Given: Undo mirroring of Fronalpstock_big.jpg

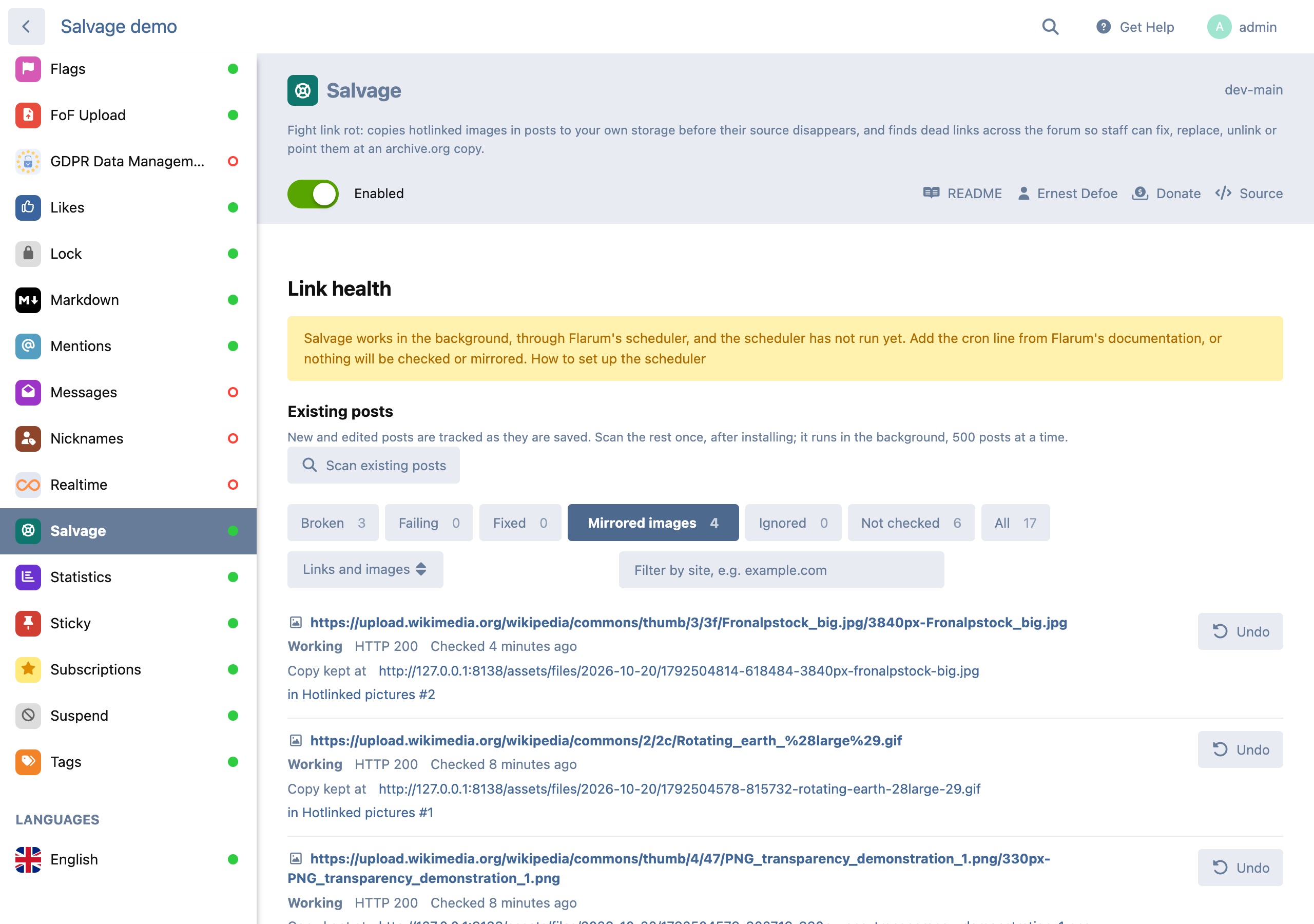Looking at the screenshot, I should (1240, 631).
